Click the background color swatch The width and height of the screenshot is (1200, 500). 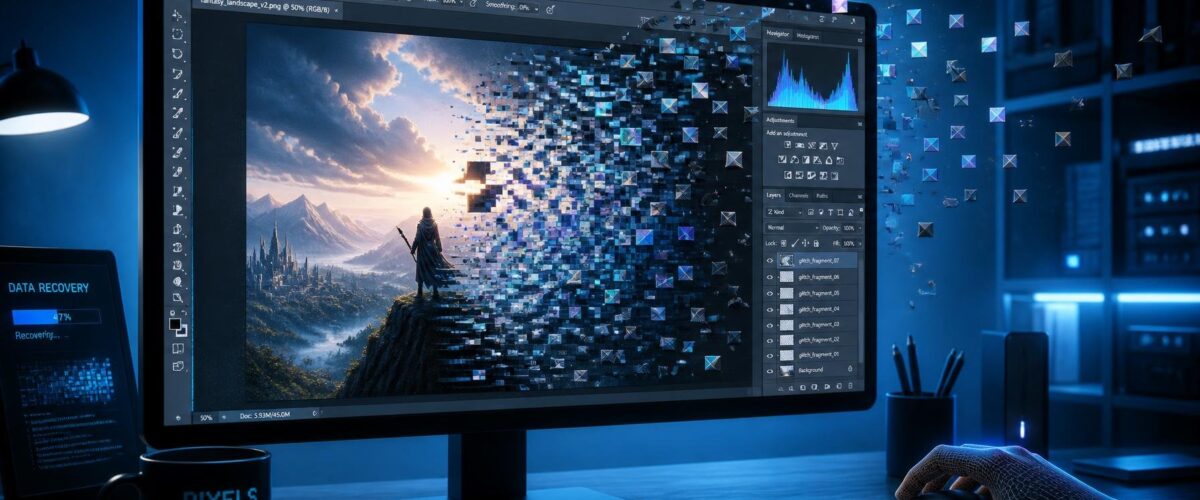click(183, 331)
